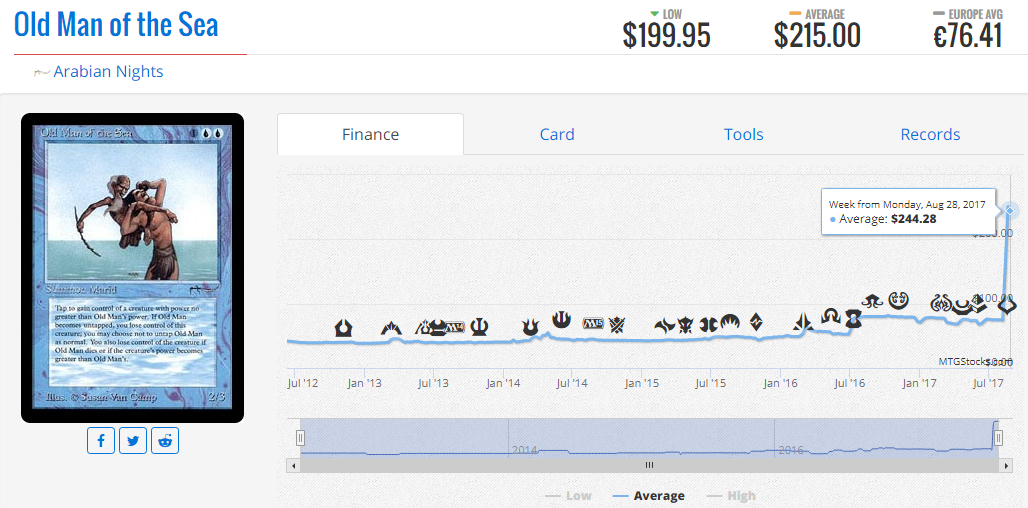Open the Tools tab
Screen dimensions: 1028x508
(x=743, y=134)
